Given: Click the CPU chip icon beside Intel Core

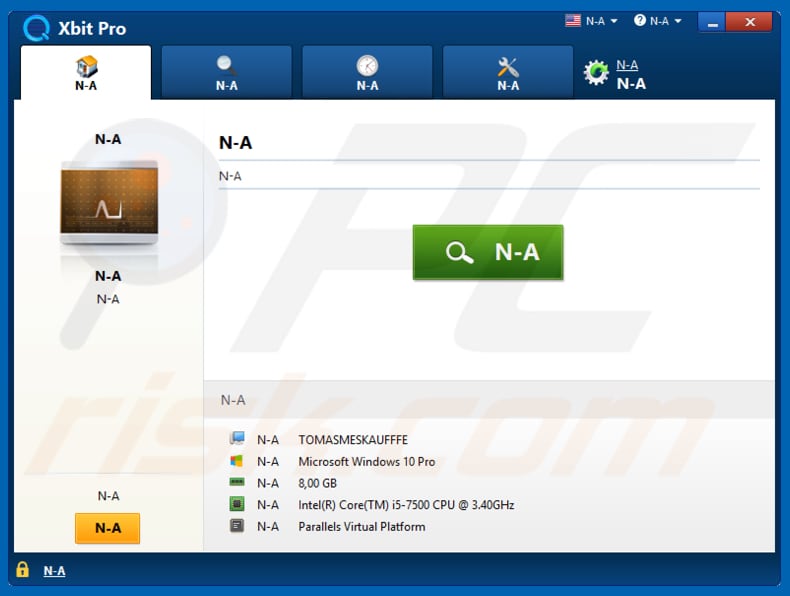Looking at the screenshot, I should 237,504.
